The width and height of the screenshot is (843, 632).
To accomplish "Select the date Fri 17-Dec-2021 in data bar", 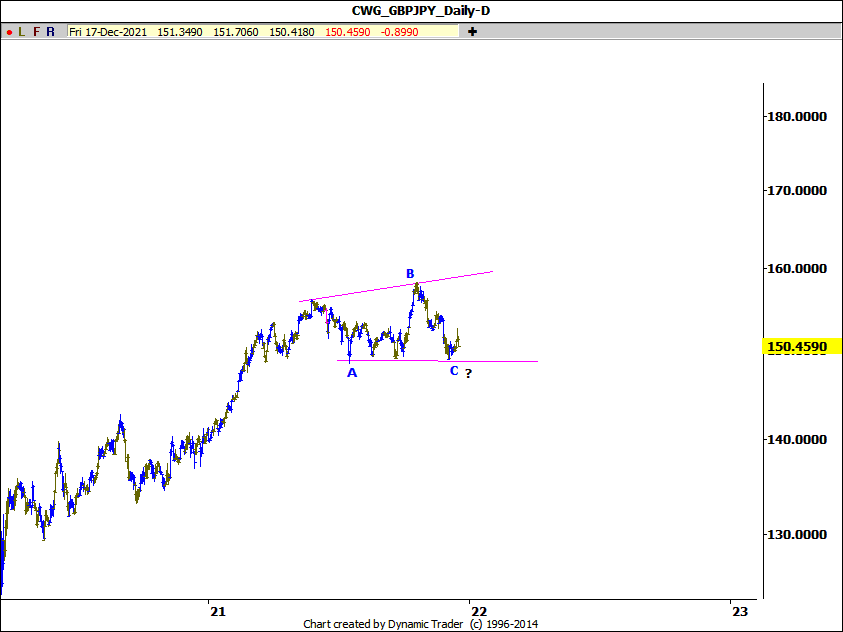I will point(108,32).
